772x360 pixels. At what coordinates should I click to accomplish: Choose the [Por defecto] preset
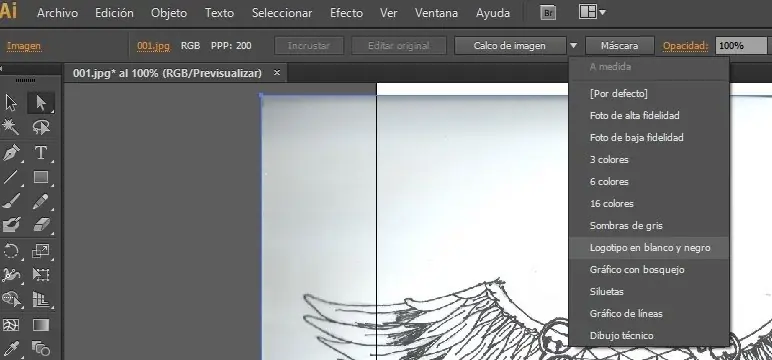648,94
